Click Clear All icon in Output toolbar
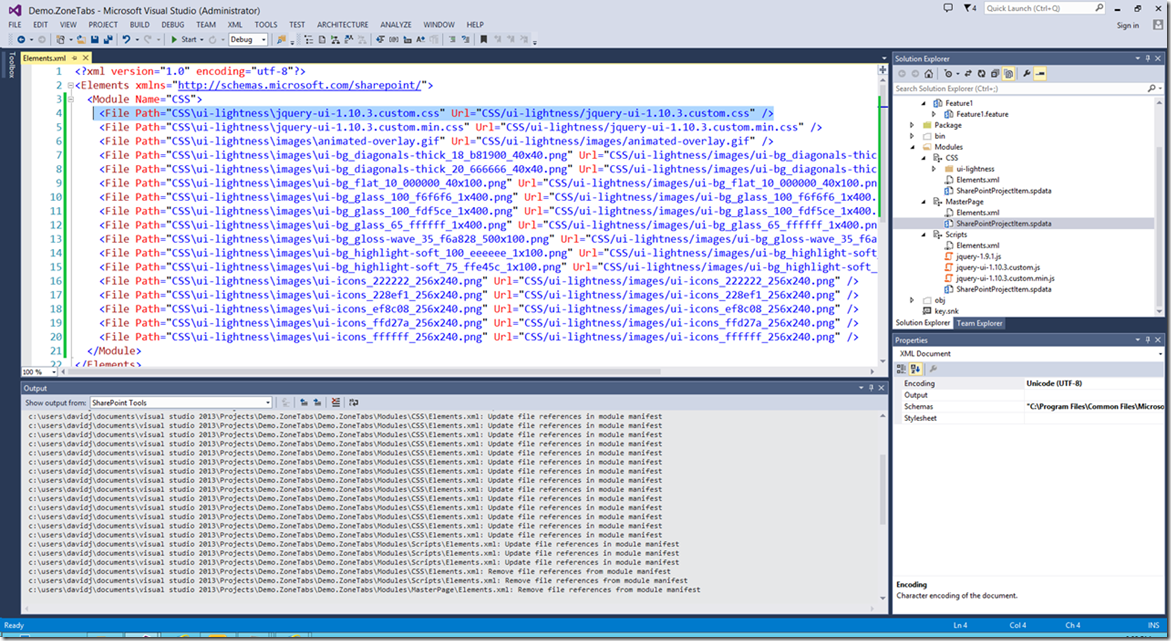1171x641 pixels. [335, 403]
